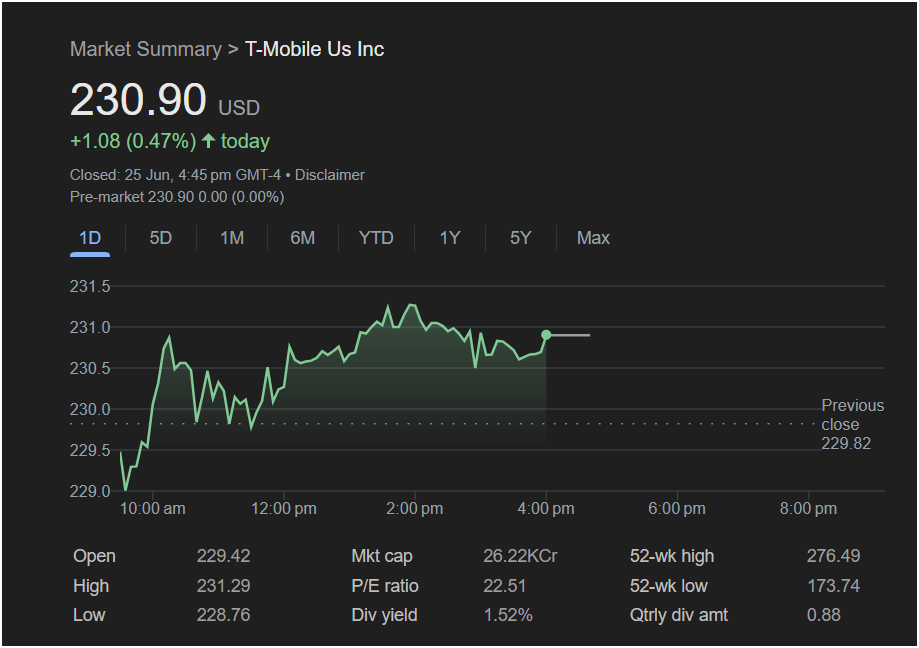
Task: Click the USD currency label
Action: click(239, 108)
